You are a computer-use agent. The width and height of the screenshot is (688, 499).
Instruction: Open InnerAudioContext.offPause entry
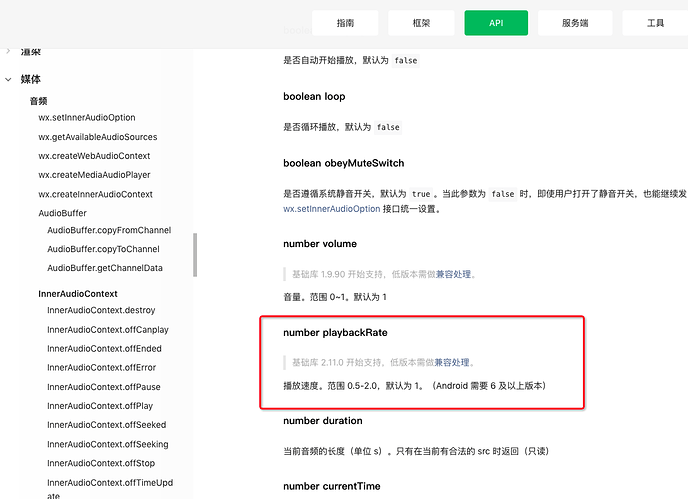pyautogui.click(x=104, y=387)
